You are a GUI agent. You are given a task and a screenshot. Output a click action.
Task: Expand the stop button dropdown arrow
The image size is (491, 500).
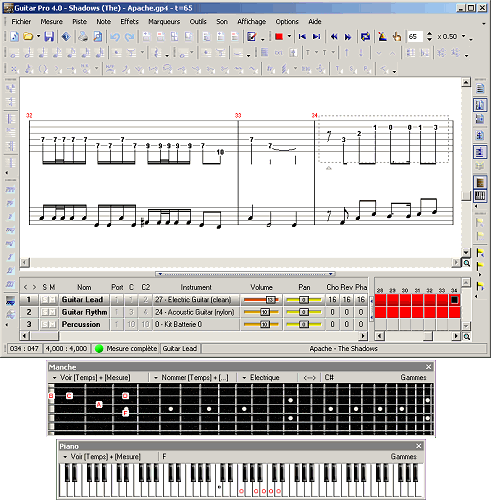(289, 36)
